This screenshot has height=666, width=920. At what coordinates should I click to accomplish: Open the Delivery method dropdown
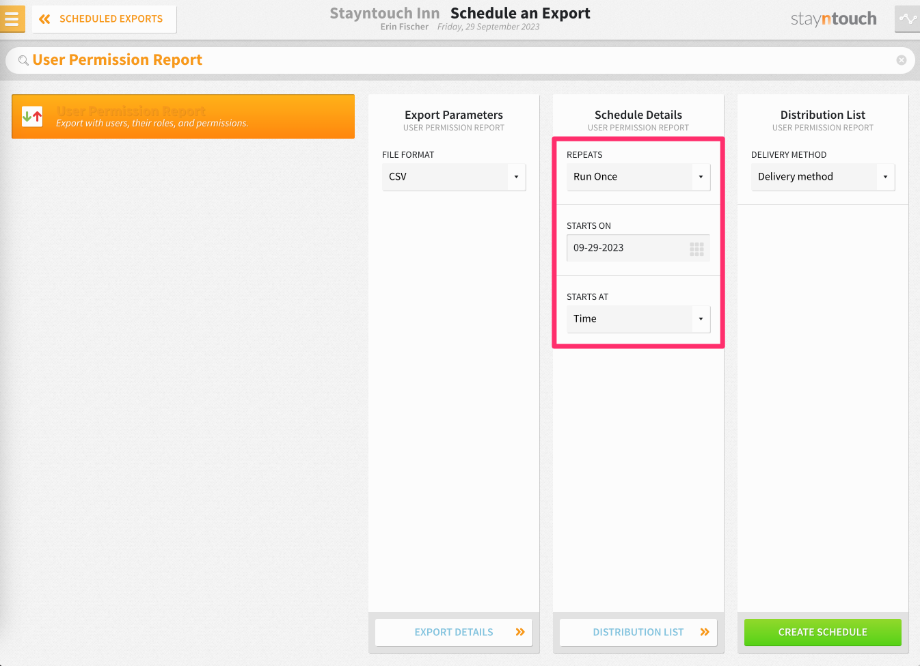click(x=823, y=177)
